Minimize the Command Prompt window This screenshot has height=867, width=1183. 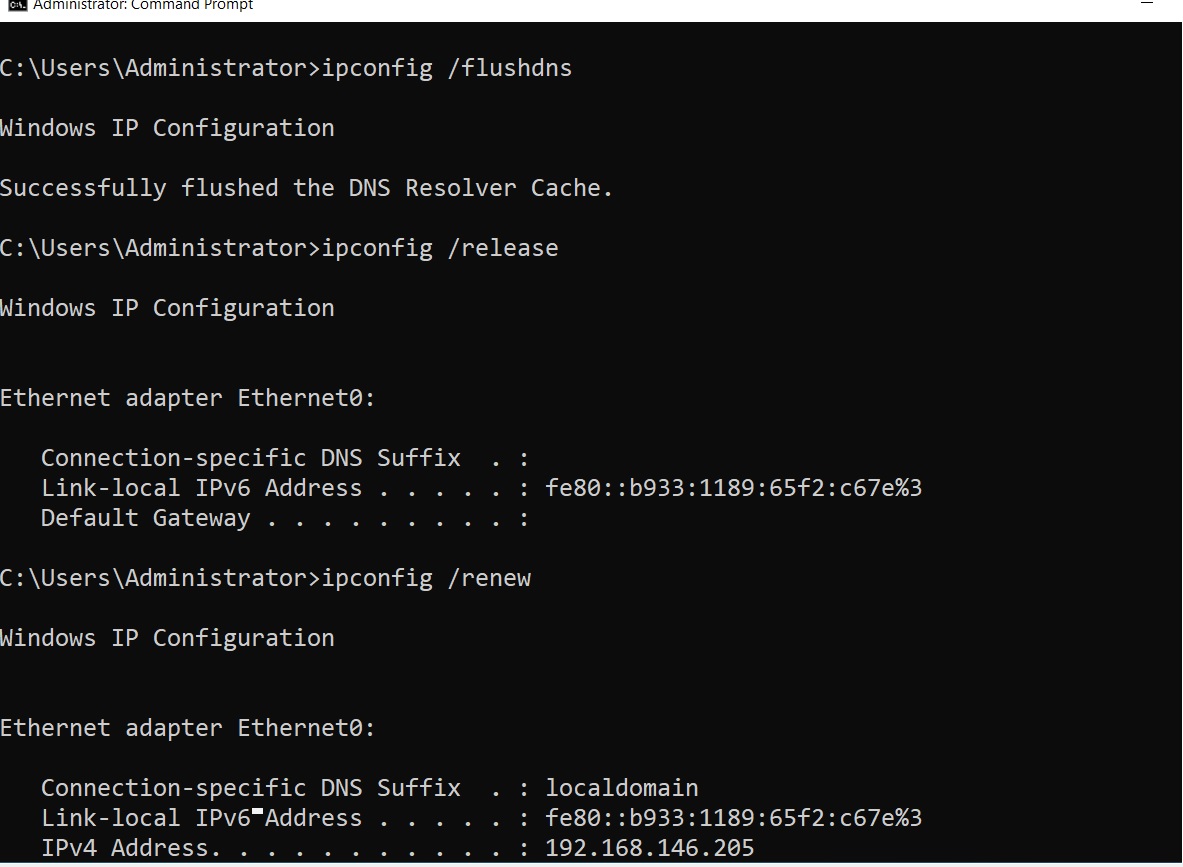(x=1146, y=5)
